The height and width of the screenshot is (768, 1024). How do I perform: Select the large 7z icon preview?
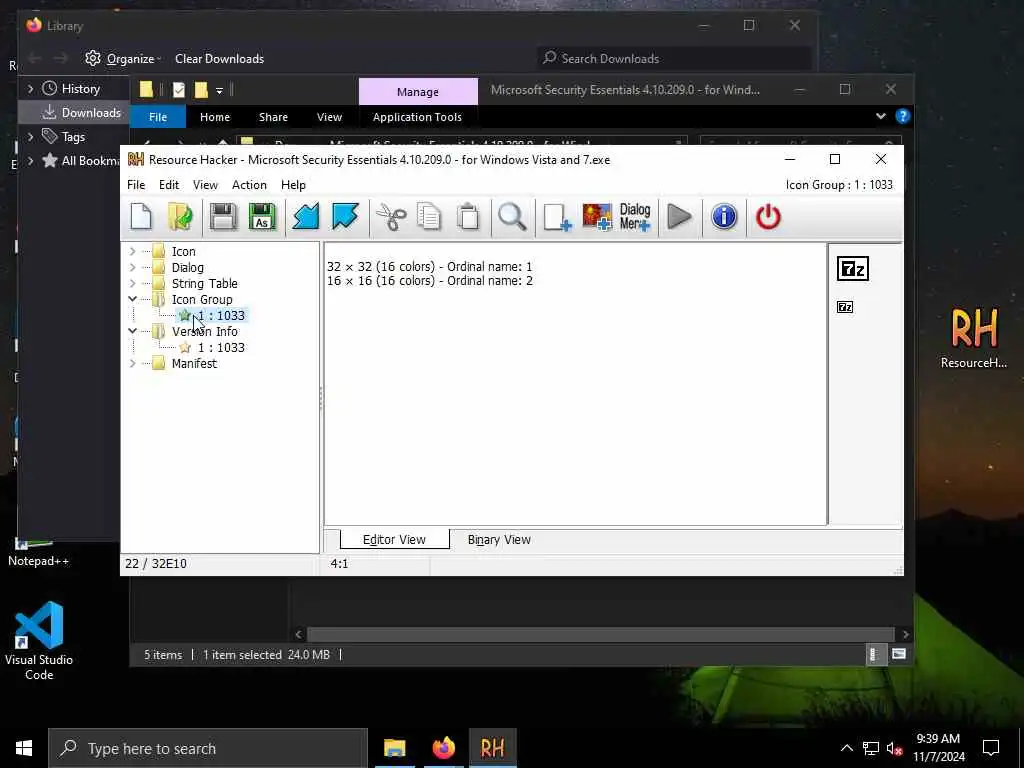[852, 268]
